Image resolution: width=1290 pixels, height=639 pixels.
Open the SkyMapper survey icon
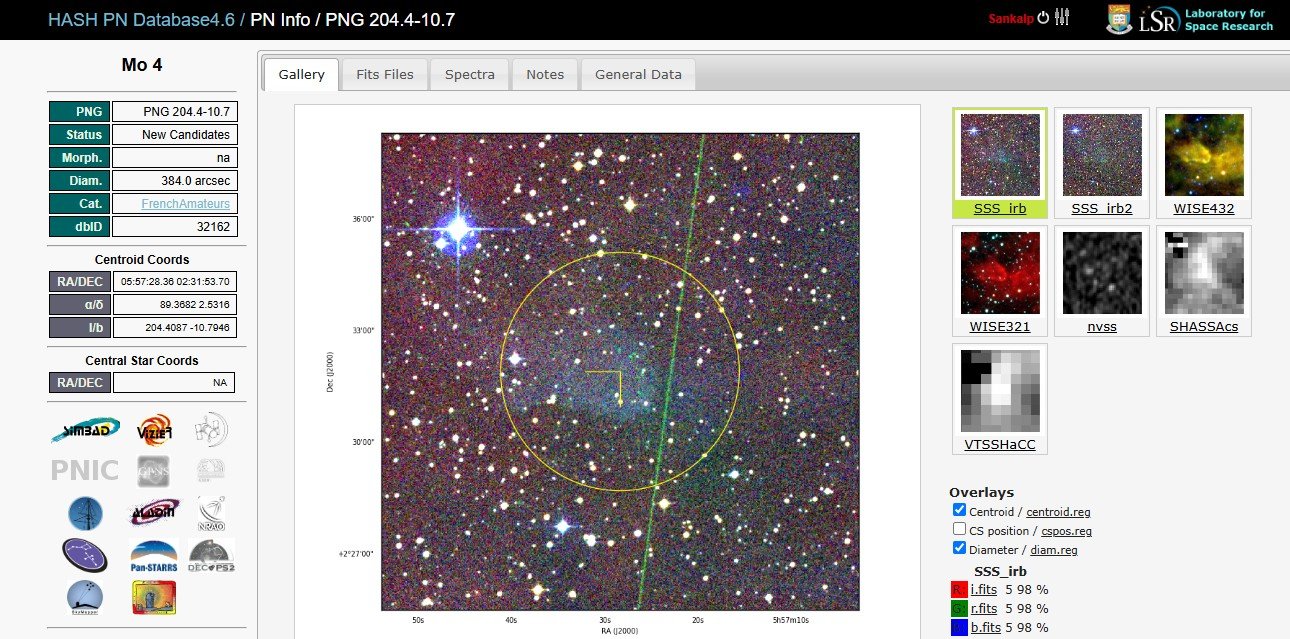pyautogui.click(x=86, y=596)
